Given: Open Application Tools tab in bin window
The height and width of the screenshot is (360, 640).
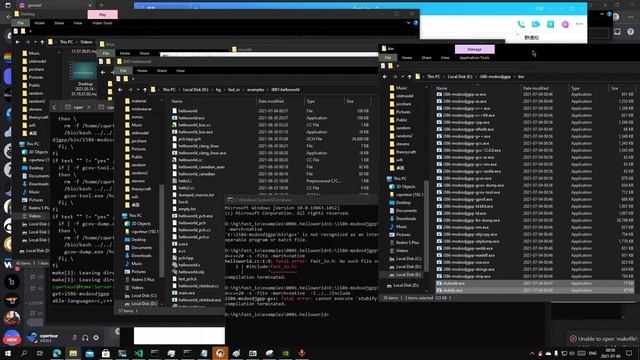Looking at the screenshot, I should point(474,58).
